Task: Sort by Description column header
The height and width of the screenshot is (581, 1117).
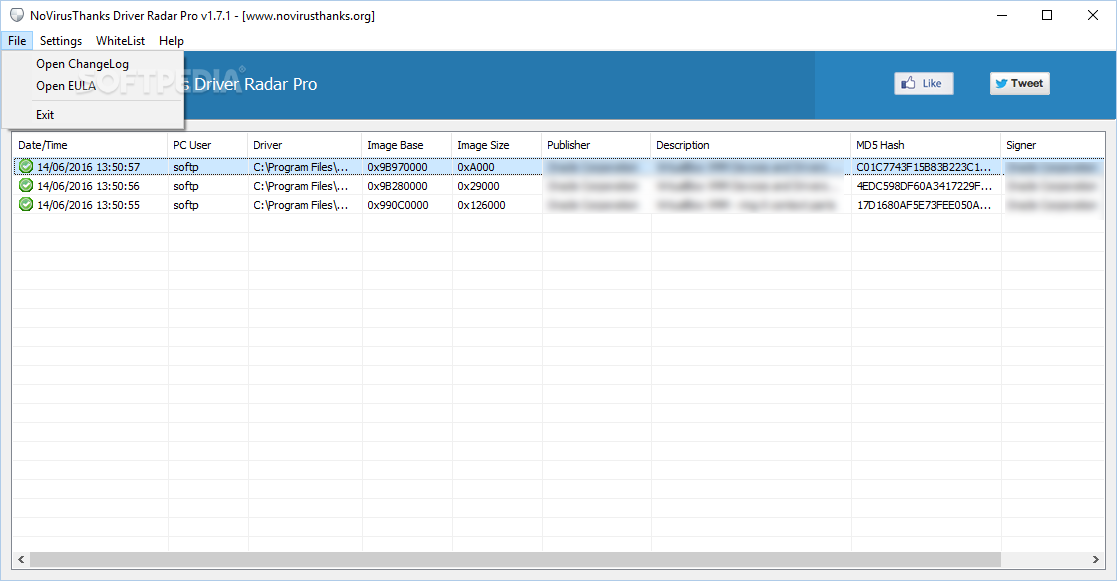Action: pos(750,145)
